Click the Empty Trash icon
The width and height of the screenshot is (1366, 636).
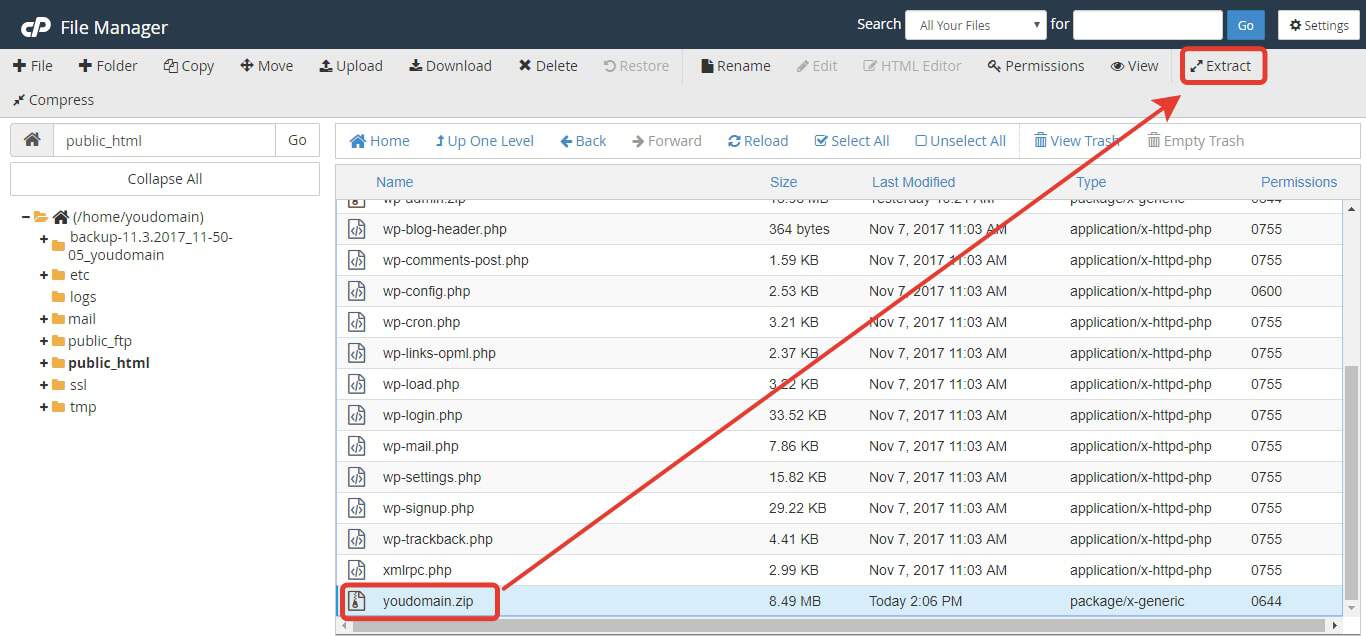1195,141
